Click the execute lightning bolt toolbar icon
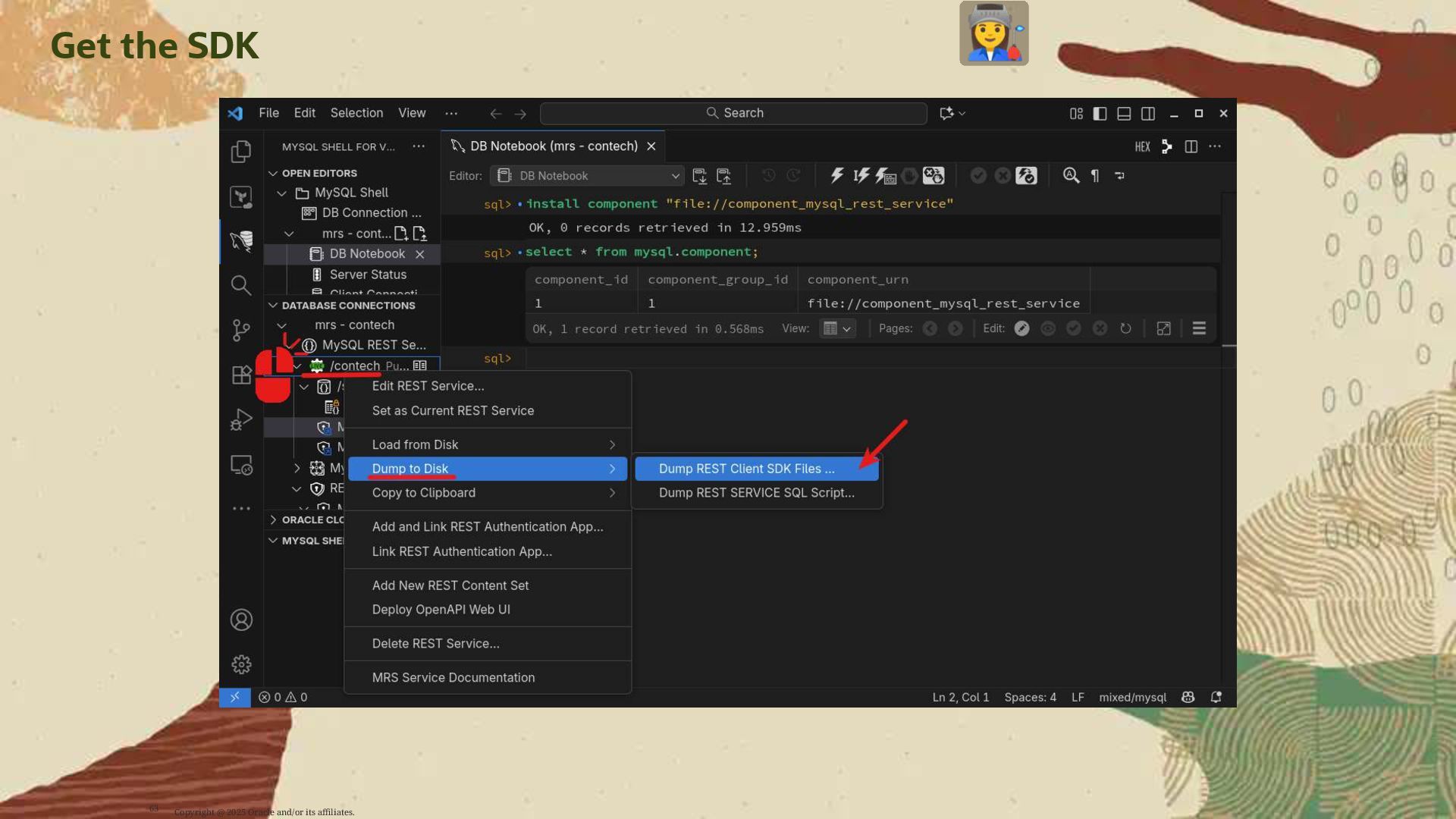This screenshot has width=1456, height=819. pyautogui.click(x=836, y=176)
